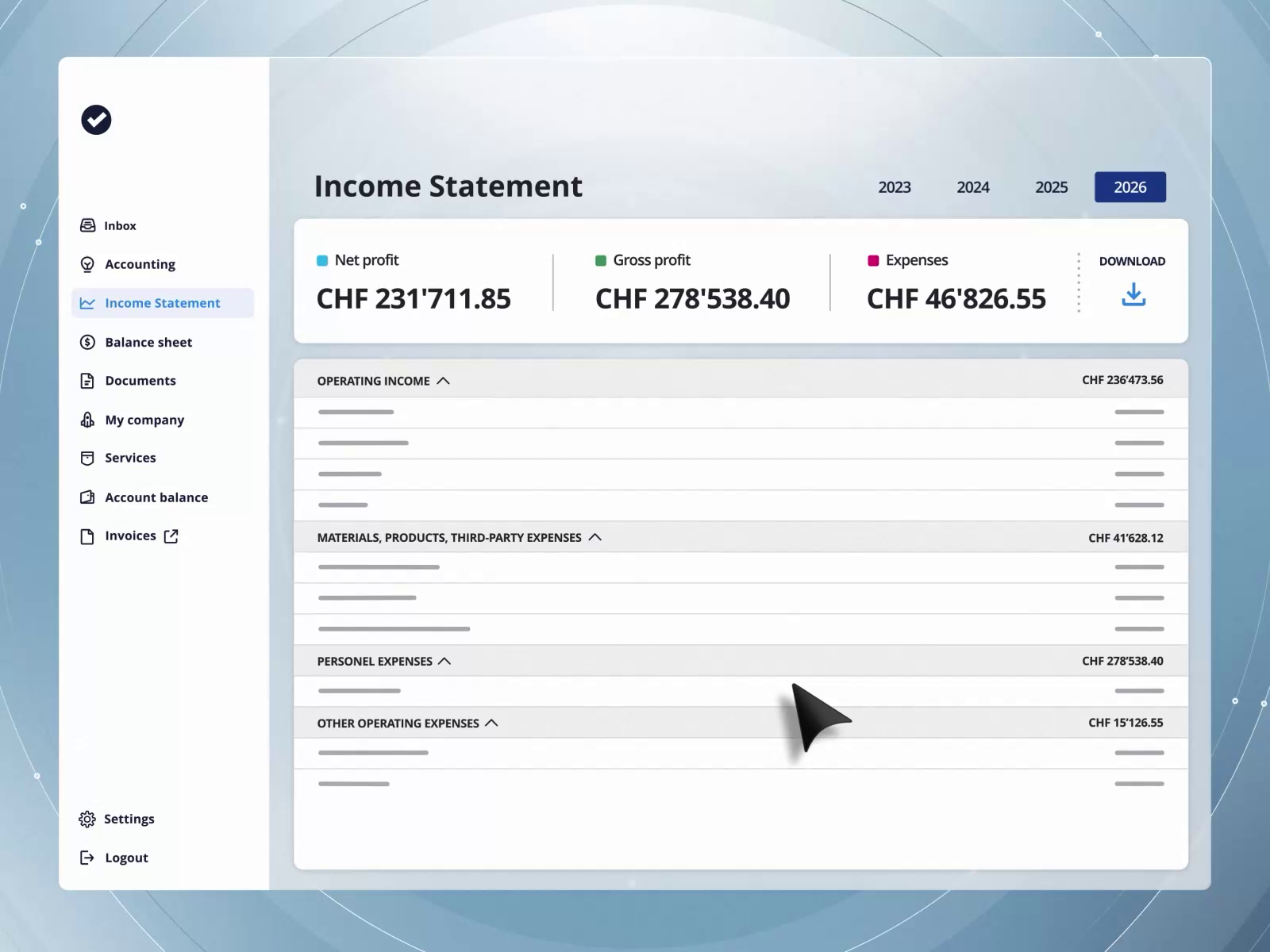Screen dimensions: 1270x952
Task: Click the Invoices page icon
Action: click(87, 536)
